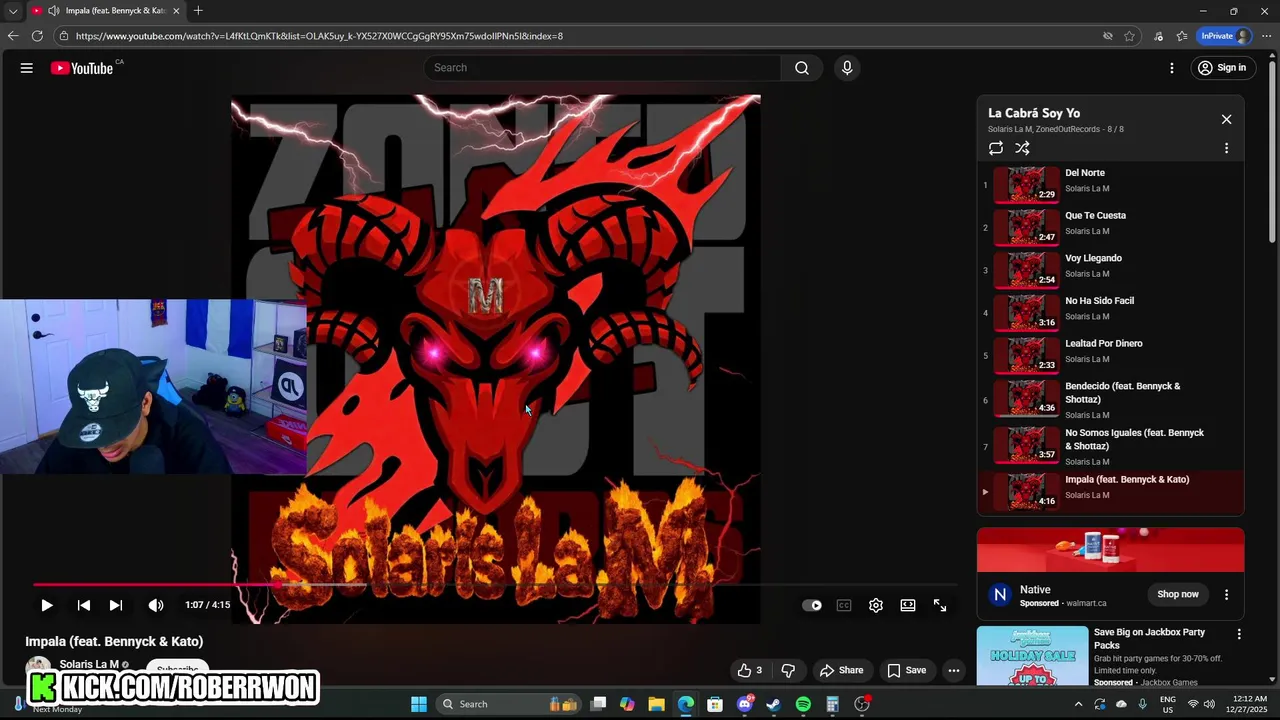The image size is (1280, 720).
Task: Skip to the next video
Action: 116,605
